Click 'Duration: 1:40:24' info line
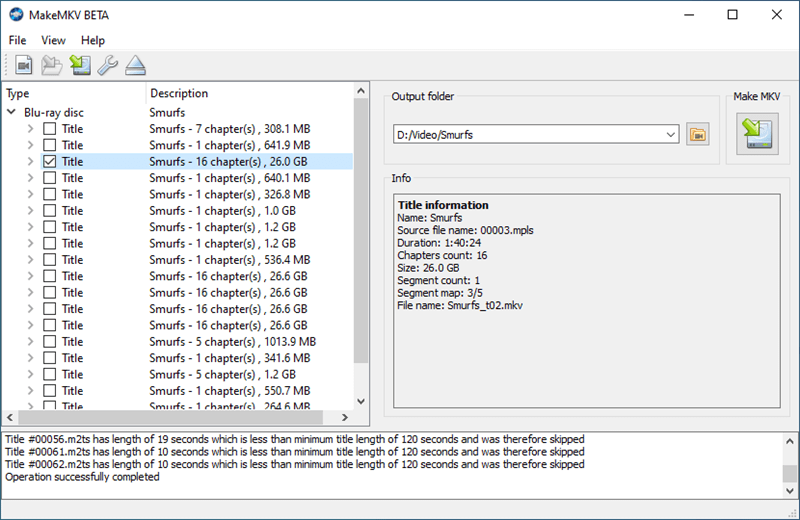Image resolution: width=800 pixels, height=520 pixels. (x=439, y=243)
